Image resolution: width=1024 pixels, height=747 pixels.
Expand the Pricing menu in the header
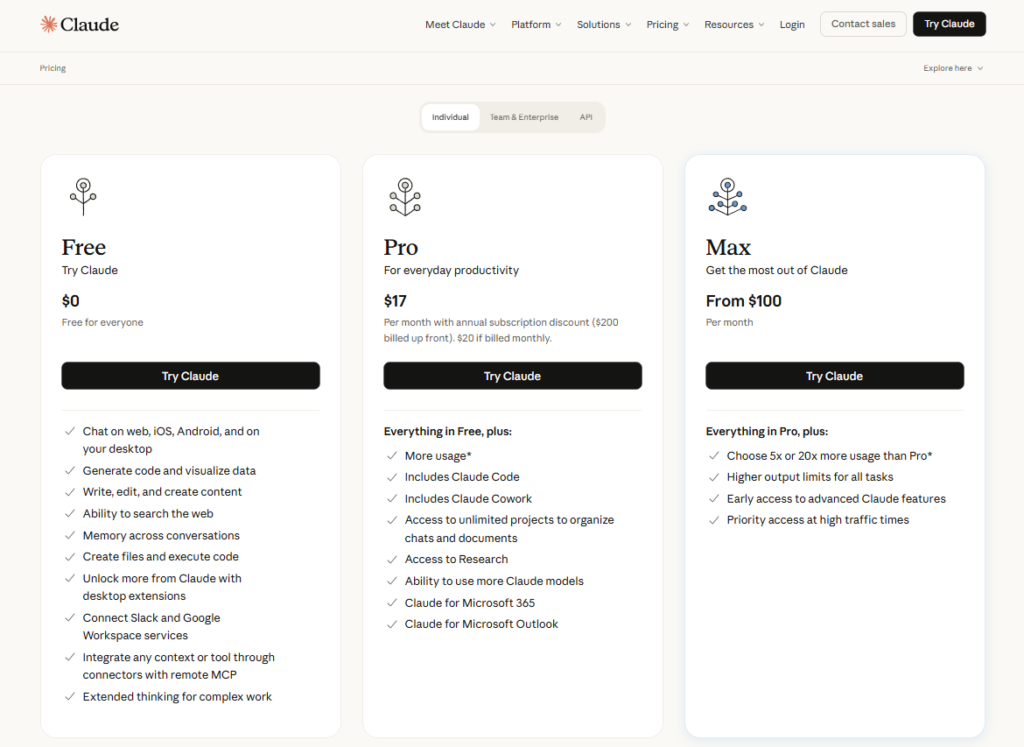coord(667,24)
